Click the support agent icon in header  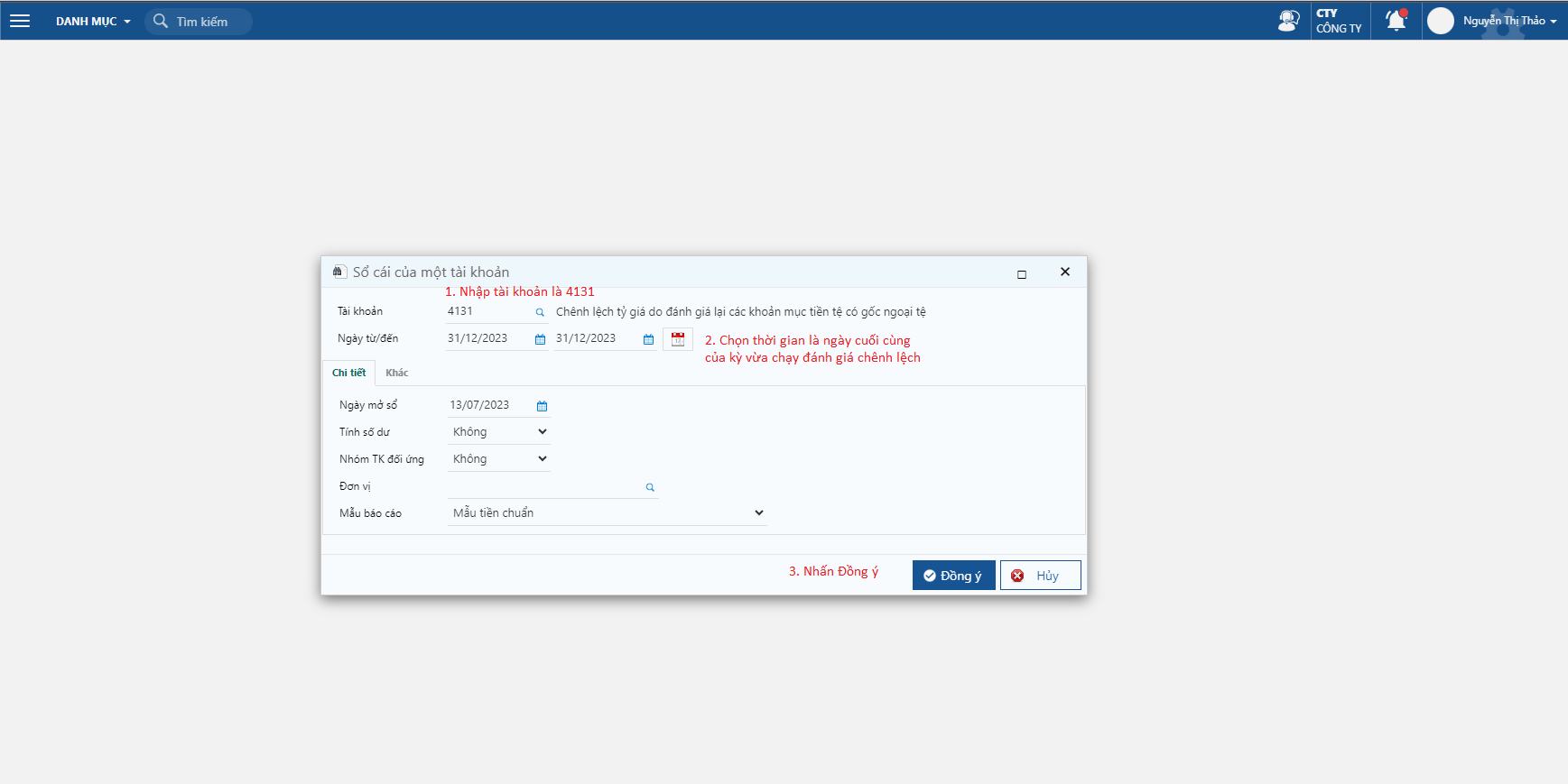tap(1288, 21)
